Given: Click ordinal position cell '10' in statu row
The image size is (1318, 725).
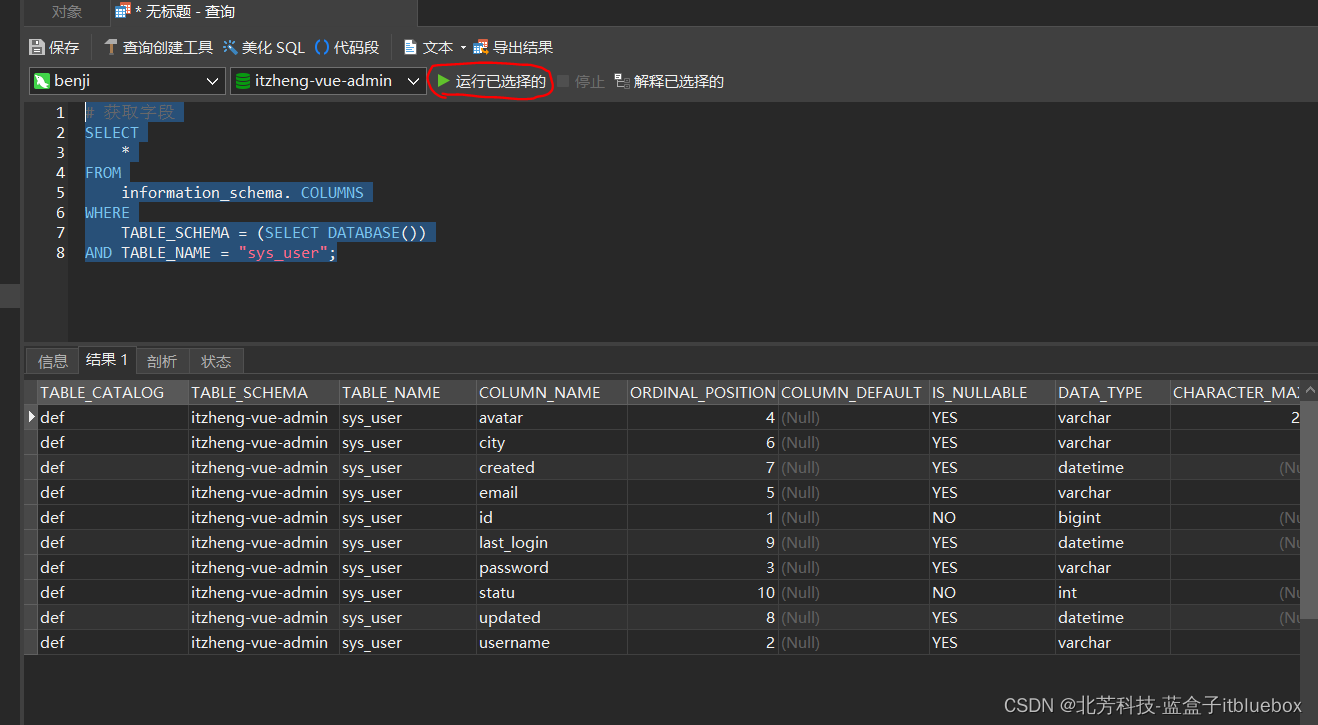Looking at the screenshot, I should [703, 592].
